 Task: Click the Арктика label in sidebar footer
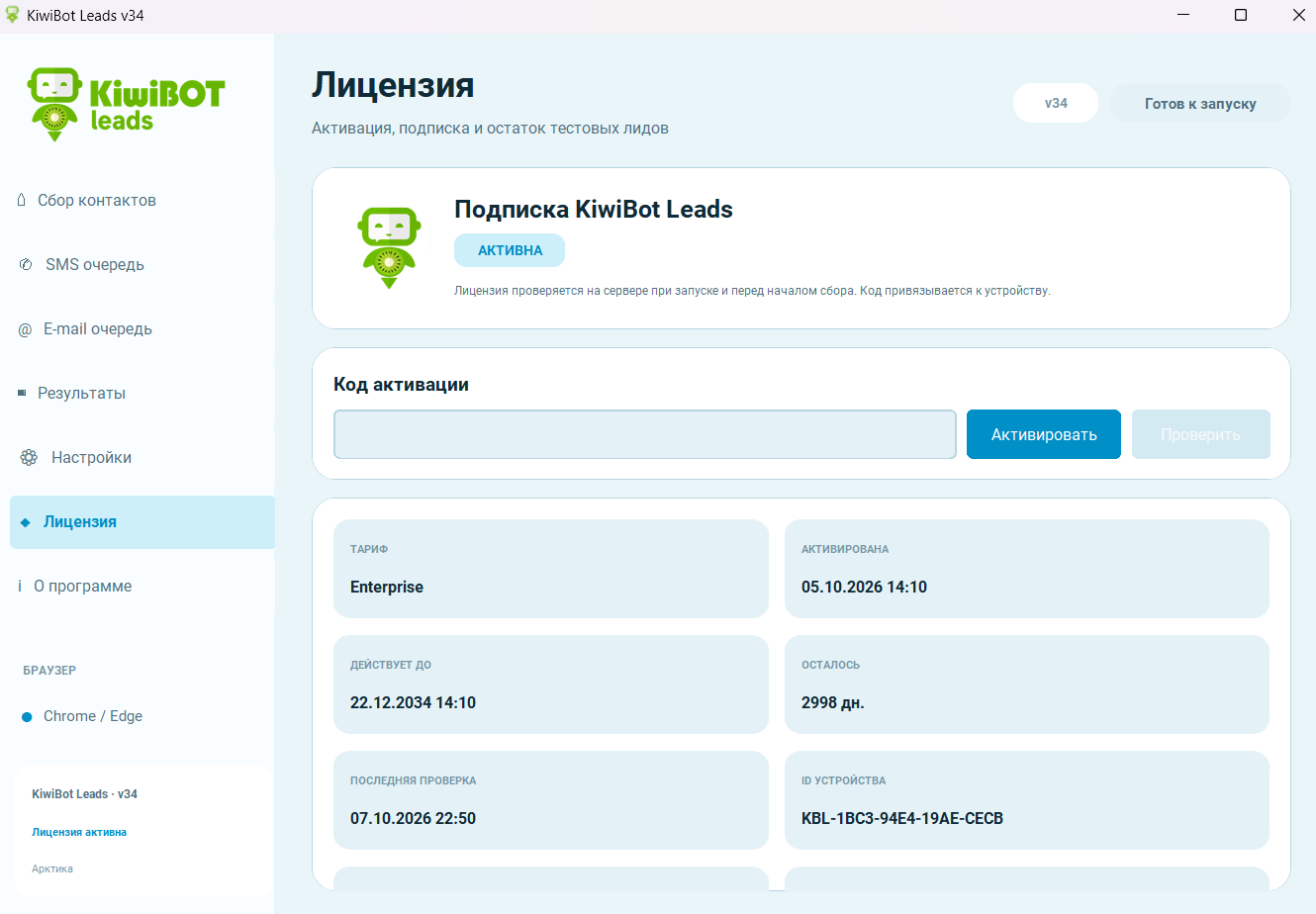coord(52,868)
